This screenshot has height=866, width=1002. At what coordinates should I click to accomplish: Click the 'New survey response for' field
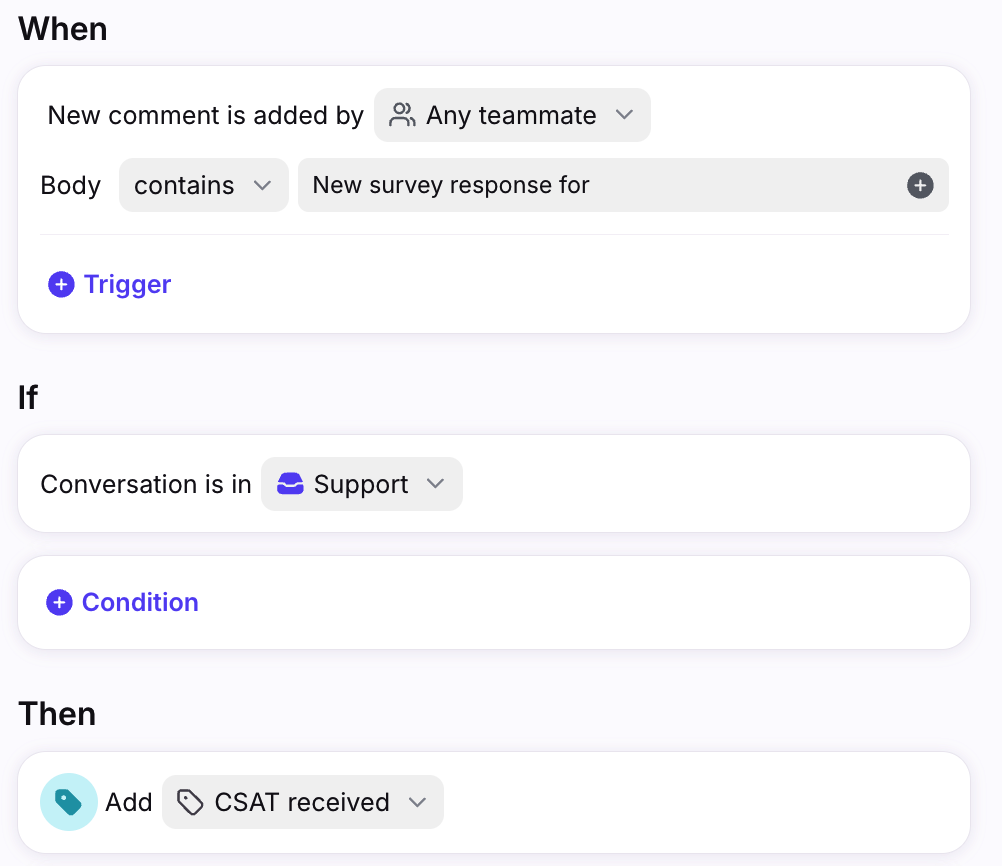[623, 185]
